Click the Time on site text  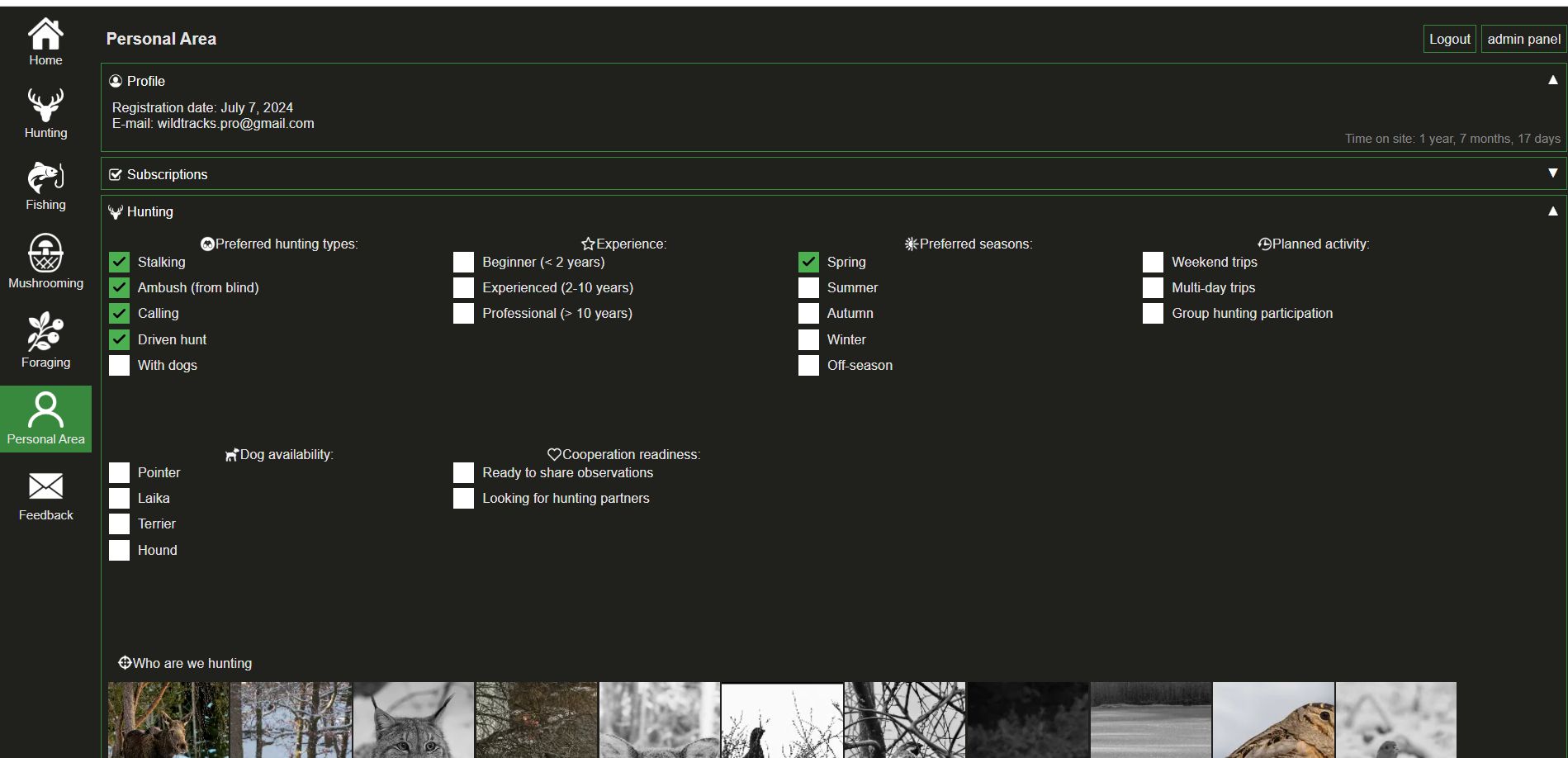tap(1452, 139)
